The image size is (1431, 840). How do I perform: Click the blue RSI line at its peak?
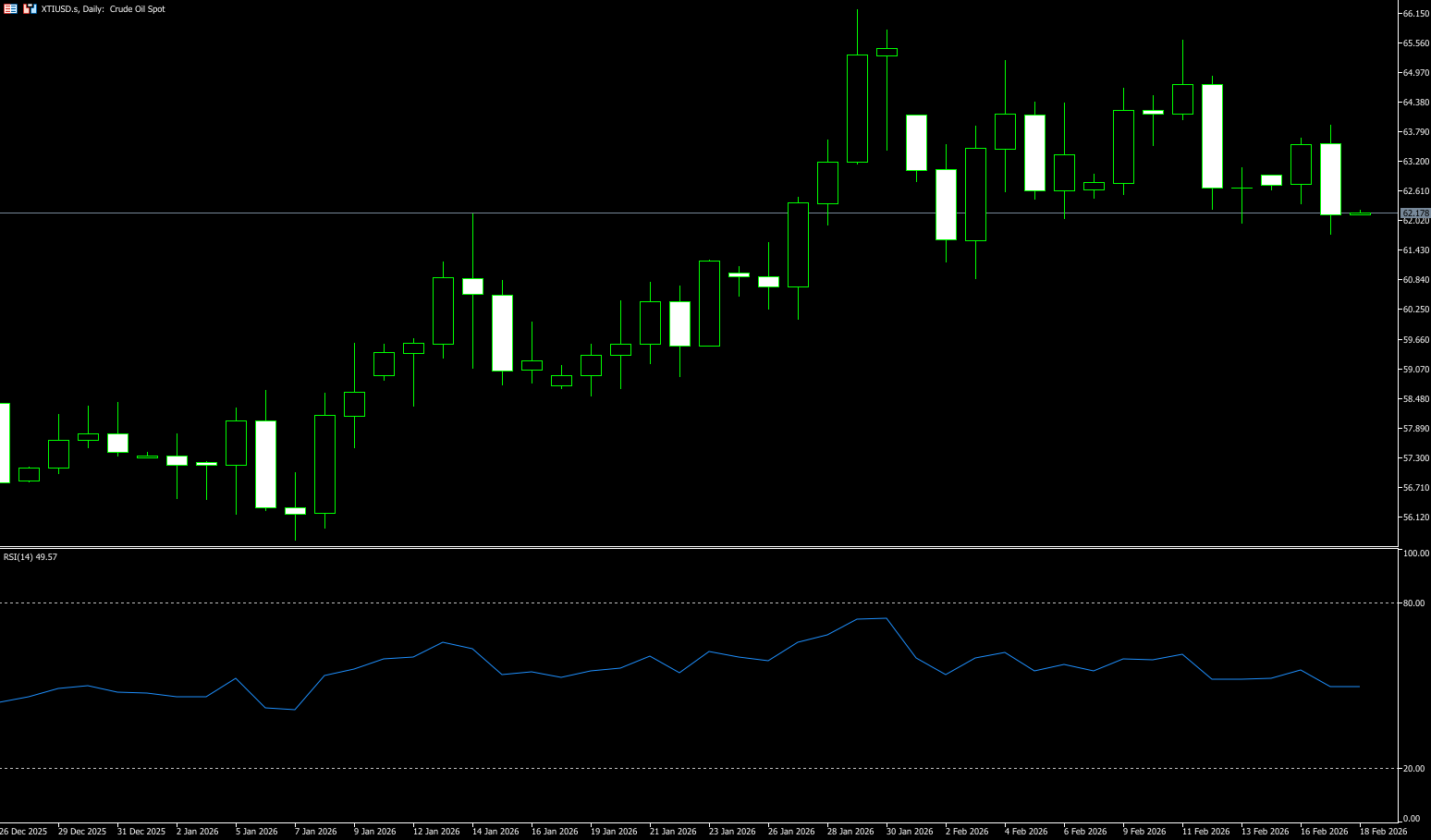tap(886, 618)
